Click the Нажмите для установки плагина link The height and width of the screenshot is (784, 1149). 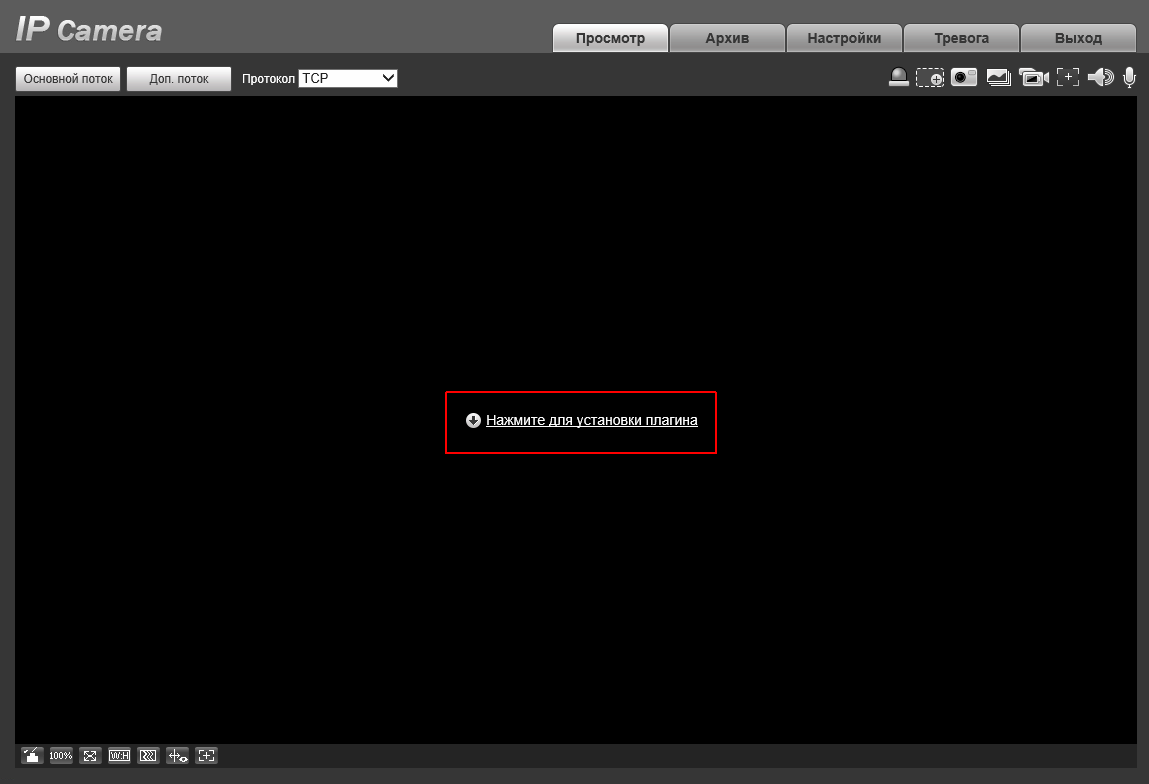click(591, 421)
